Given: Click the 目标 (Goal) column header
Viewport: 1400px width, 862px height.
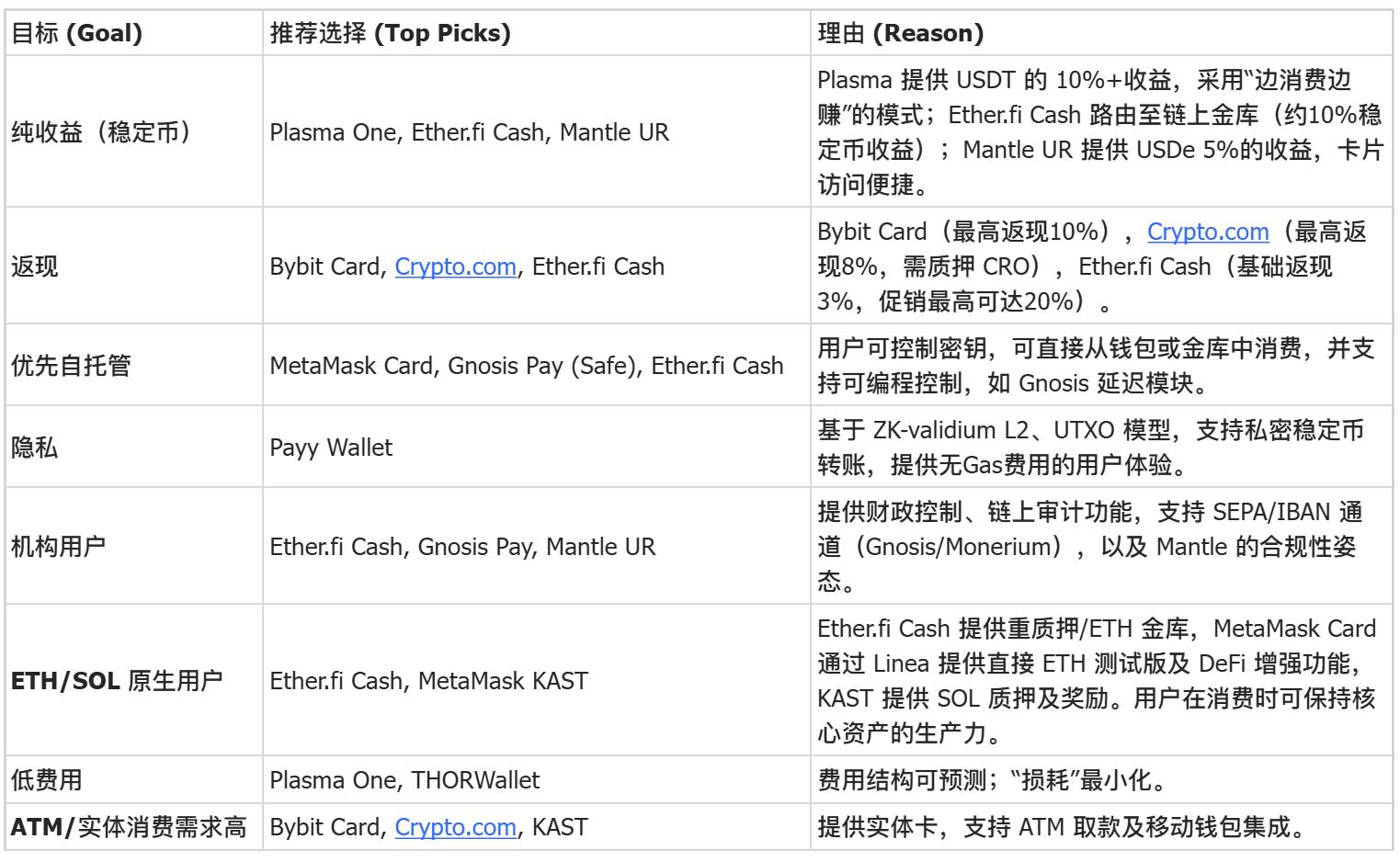Looking at the screenshot, I should [x=76, y=34].
